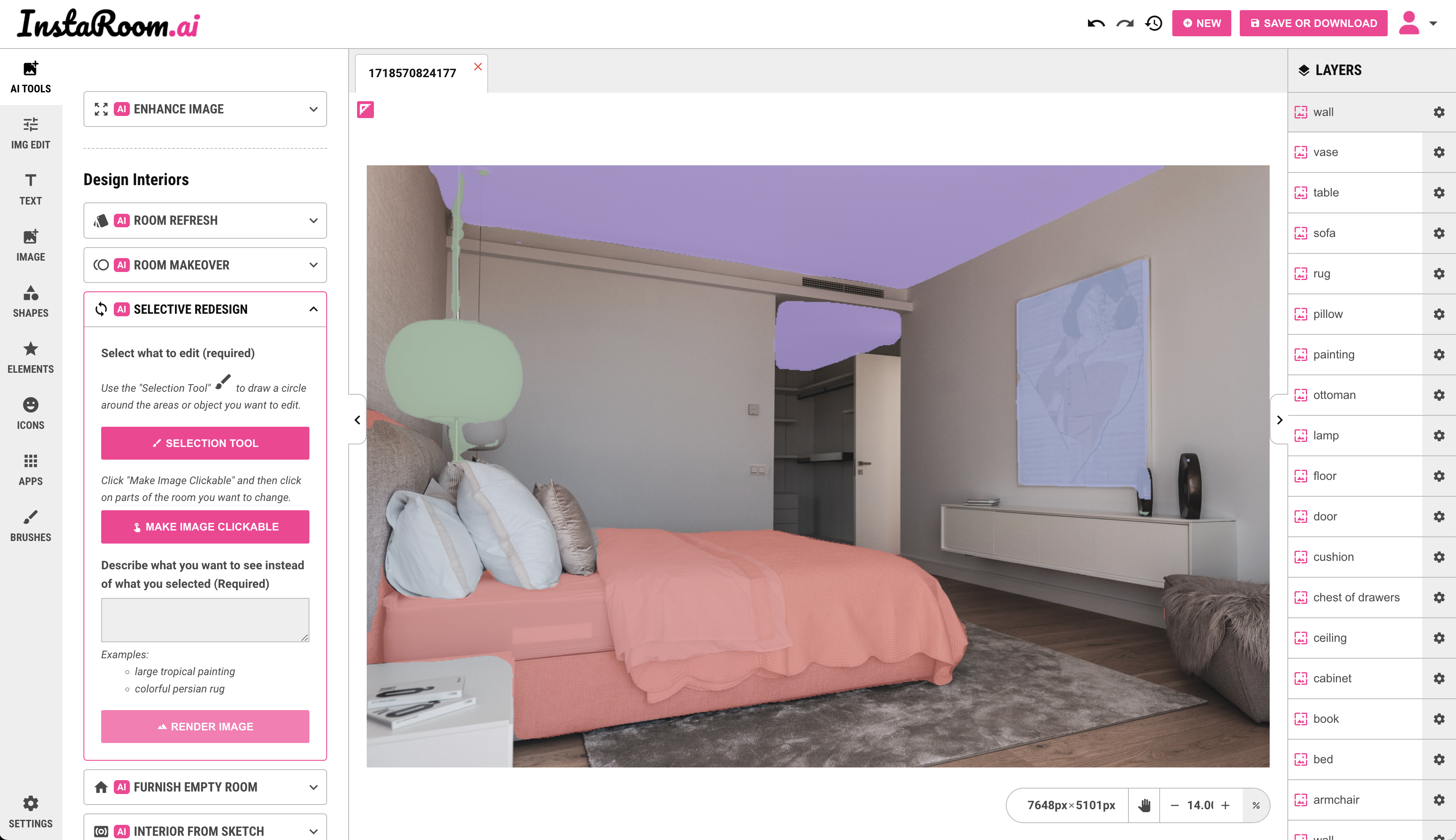This screenshot has width=1456, height=840.
Task: Increase zoom with the plus button
Action: 1225,805
